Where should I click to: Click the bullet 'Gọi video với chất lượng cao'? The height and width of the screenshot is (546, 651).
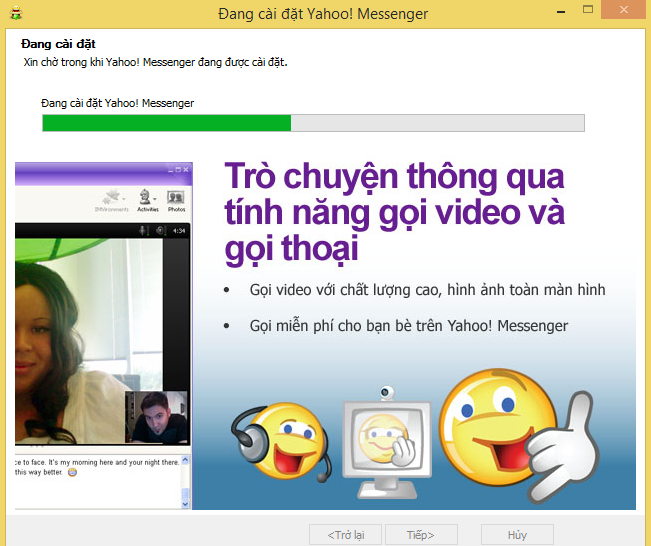pyautogui.click(x=427, y=290)
